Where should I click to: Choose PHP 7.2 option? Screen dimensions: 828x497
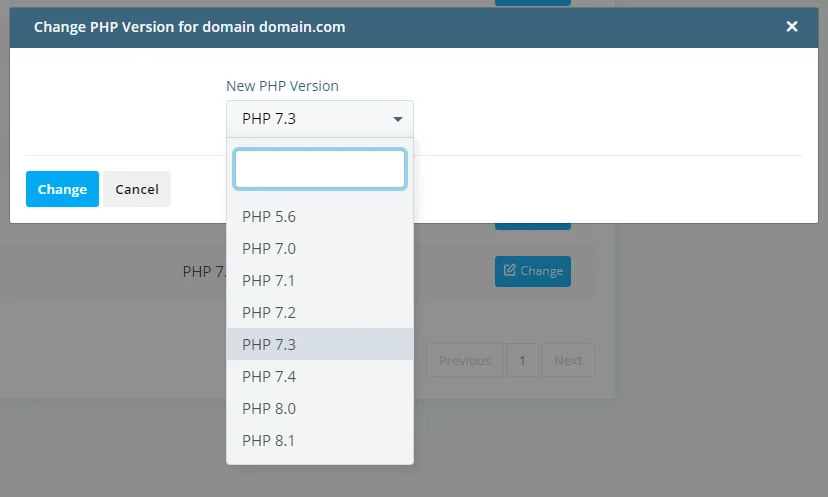coord(319,313)
